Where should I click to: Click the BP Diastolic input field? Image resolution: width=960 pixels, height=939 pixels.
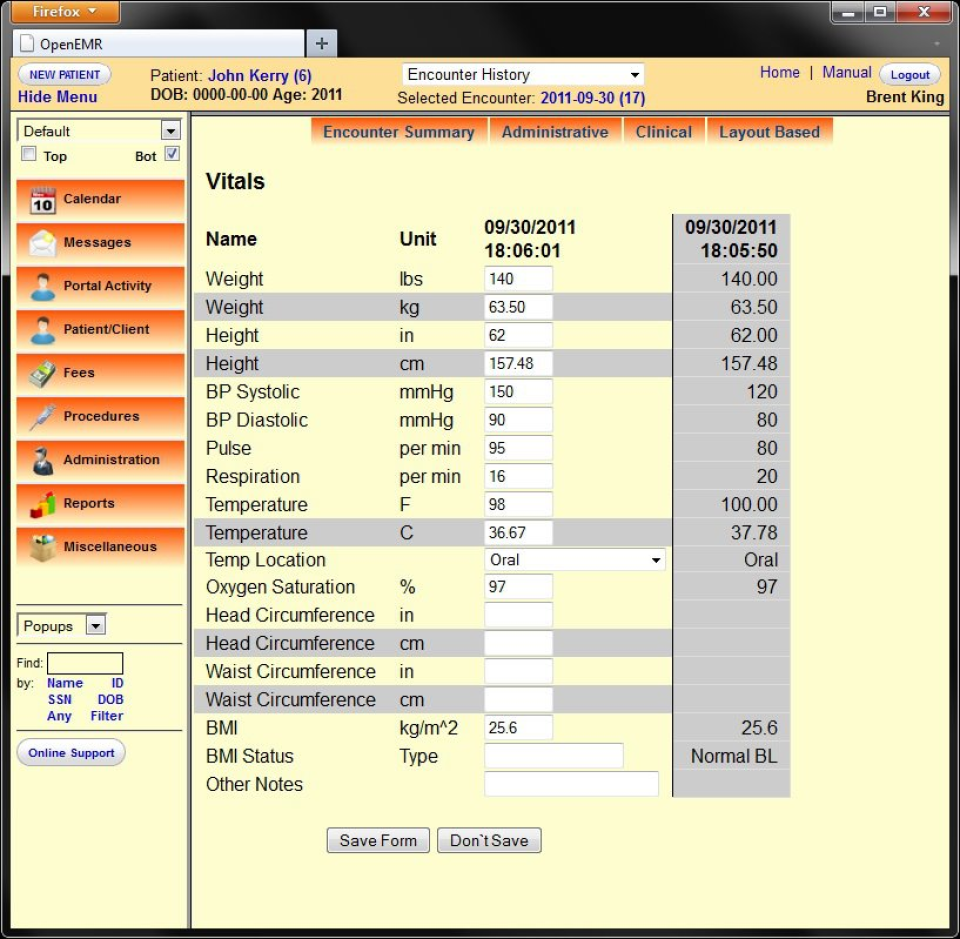coord(518,419)
